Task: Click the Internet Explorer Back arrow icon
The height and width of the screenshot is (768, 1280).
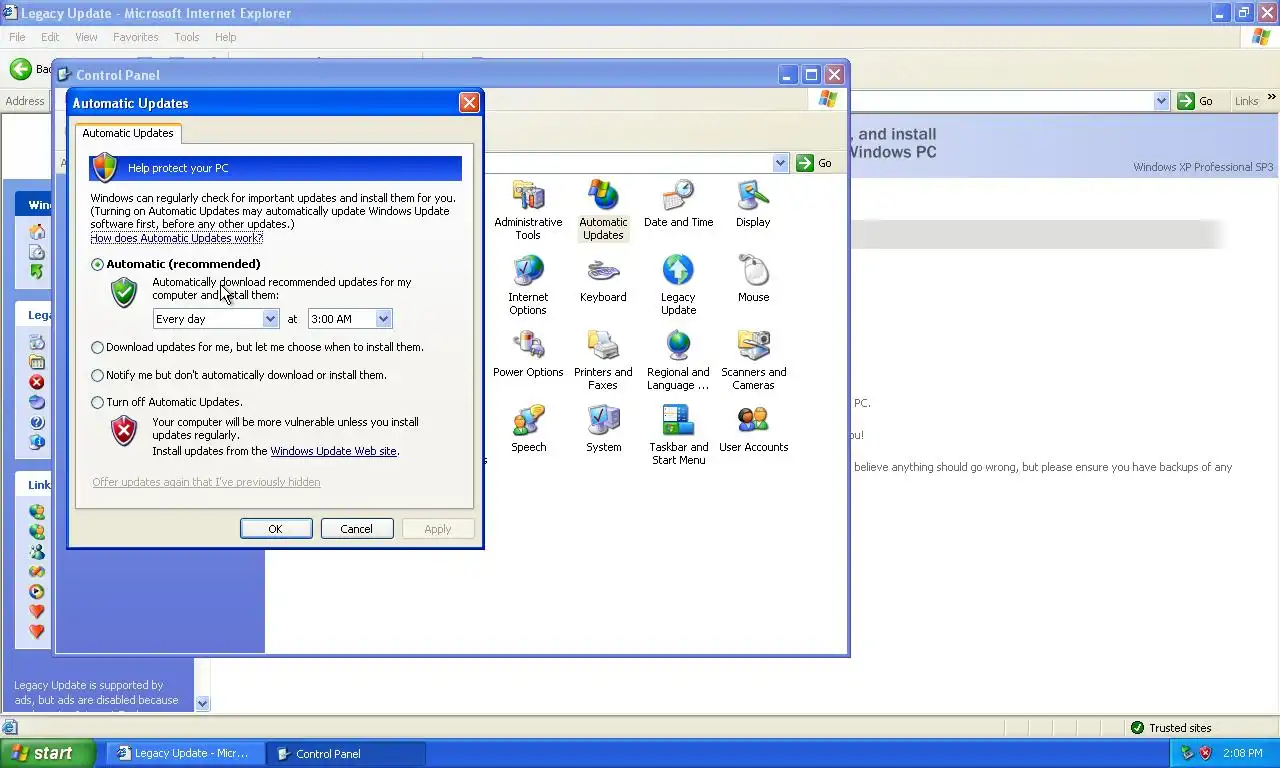Action: point(20,69)
